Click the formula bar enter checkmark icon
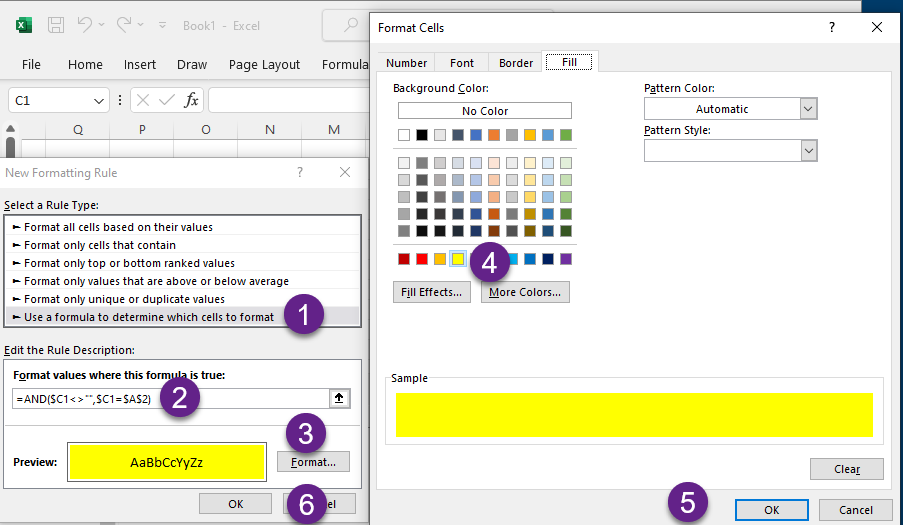 166,100
